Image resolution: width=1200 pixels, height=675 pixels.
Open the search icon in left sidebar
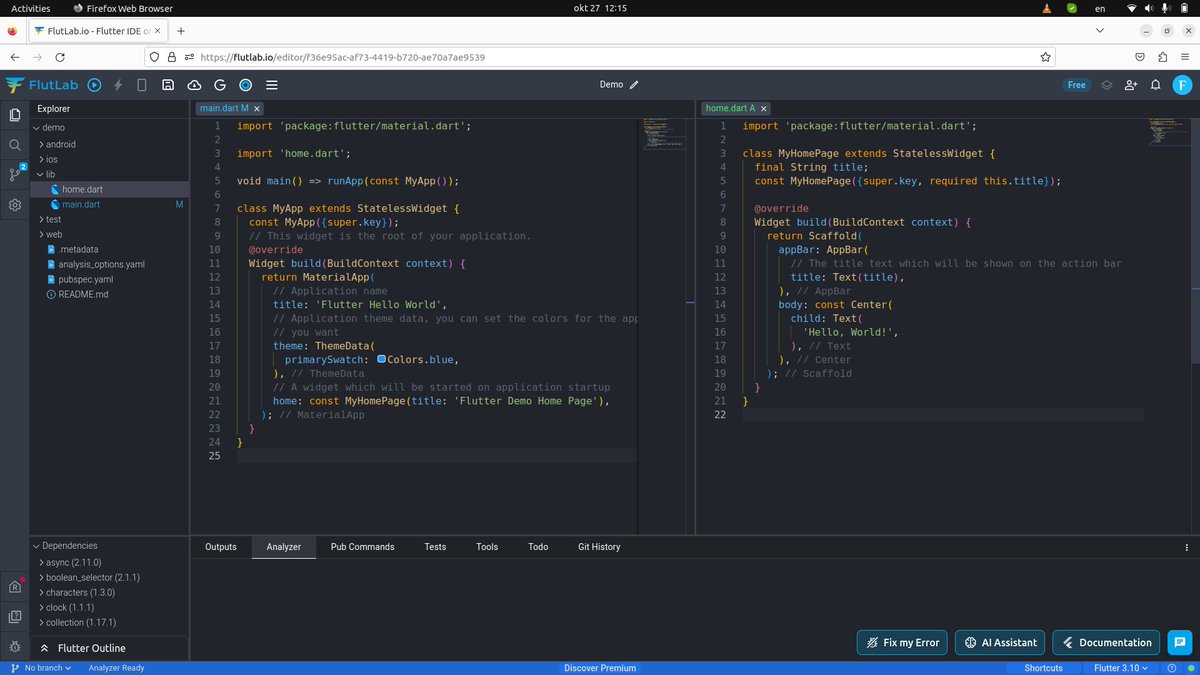(x=15, y=145)
